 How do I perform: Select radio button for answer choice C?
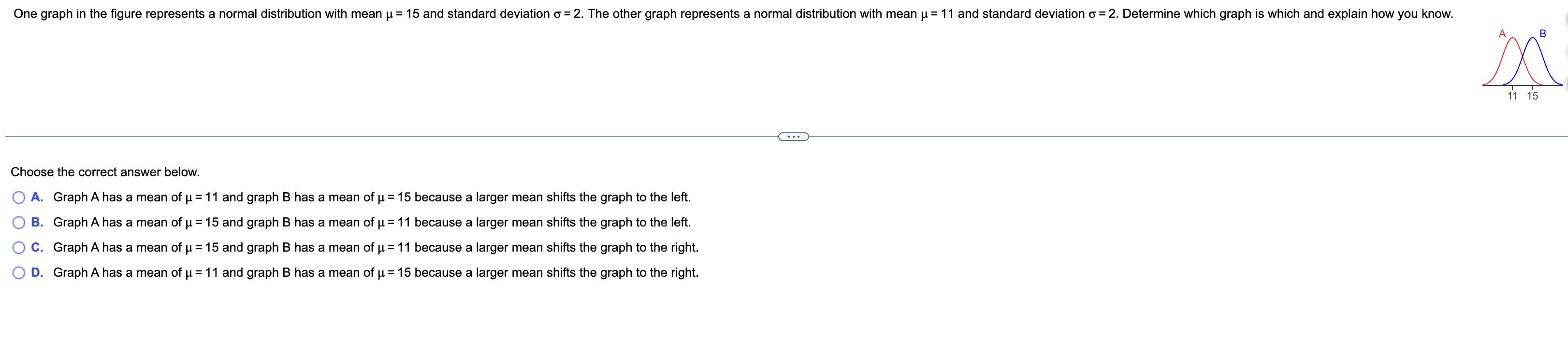pyautogui.click(x=18, y=247)
